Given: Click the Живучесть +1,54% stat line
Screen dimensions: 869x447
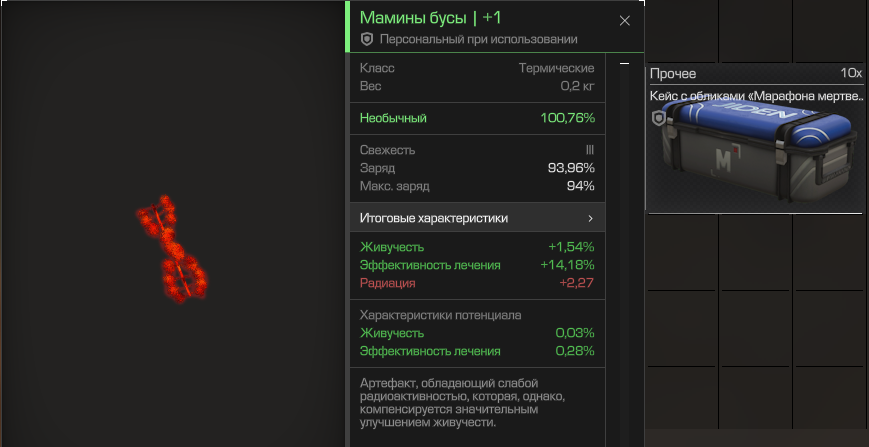Looking at the screenshot, I should tap(477, 246).
